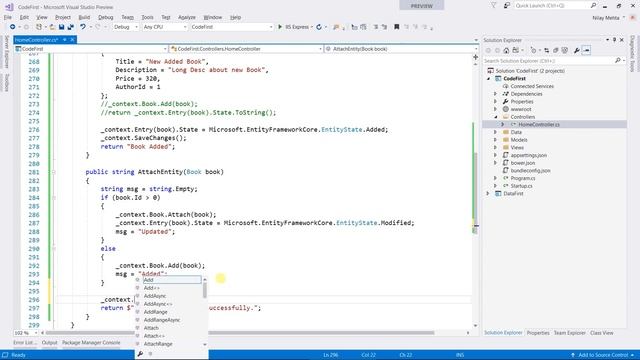Click the search magnifier in Solution Explorer
This screenshot has width=640, height=360.
point(618,60)
